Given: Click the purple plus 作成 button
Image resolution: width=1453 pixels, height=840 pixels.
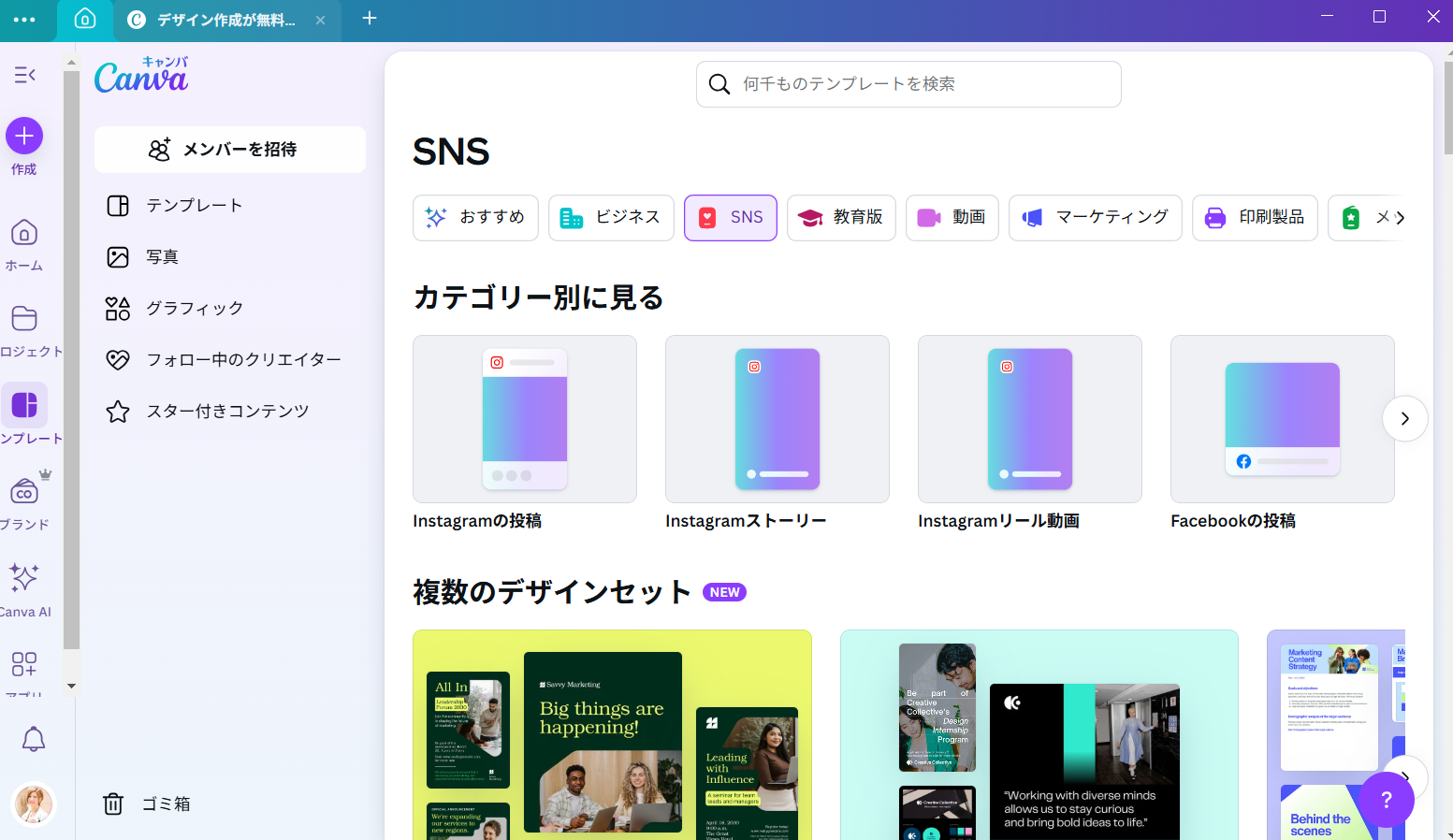Looking at the screenshot, I should point(24,137).
